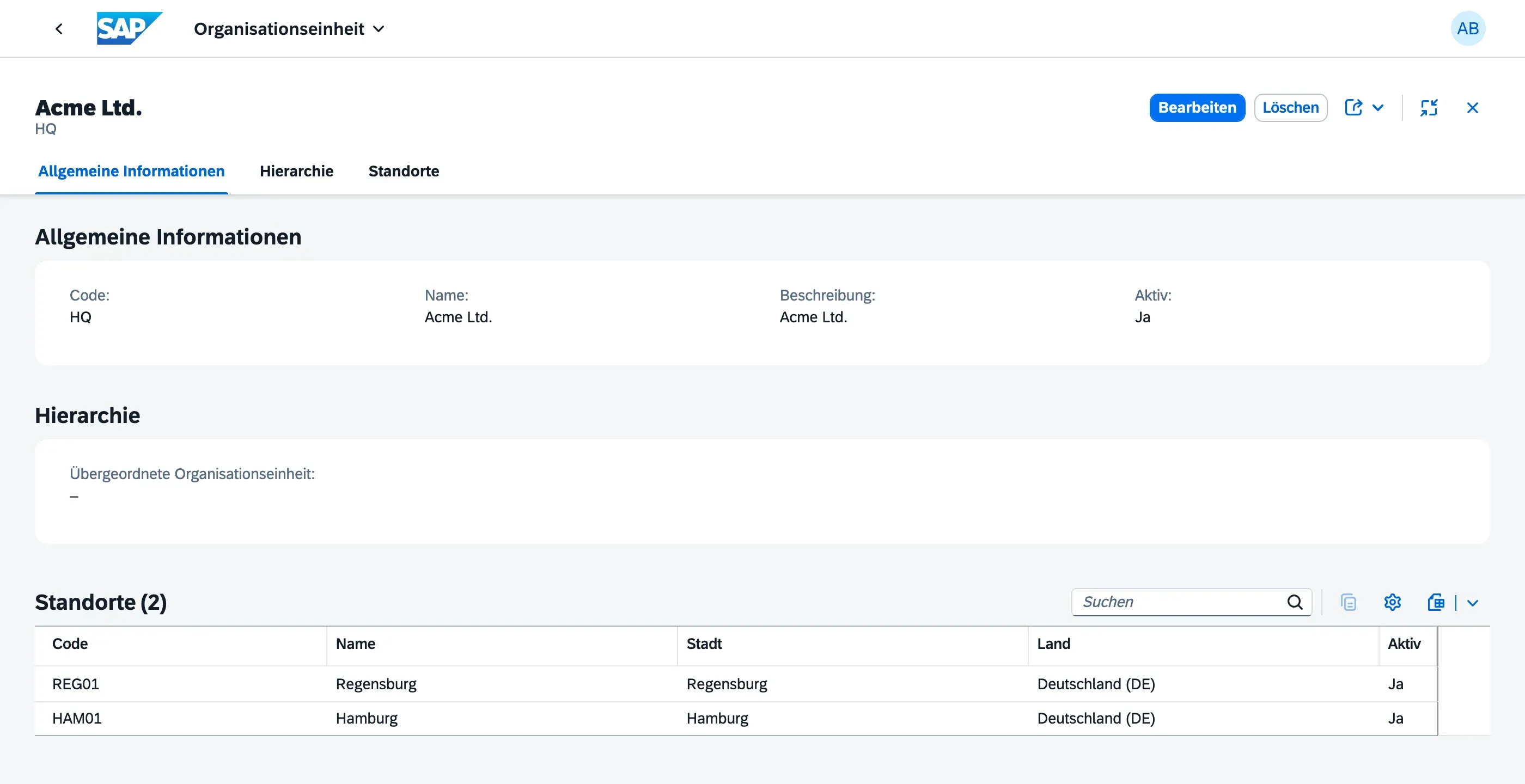
Task: Click Deutschland (DE) in REG01 row
Action: [x=1096, y=684]
